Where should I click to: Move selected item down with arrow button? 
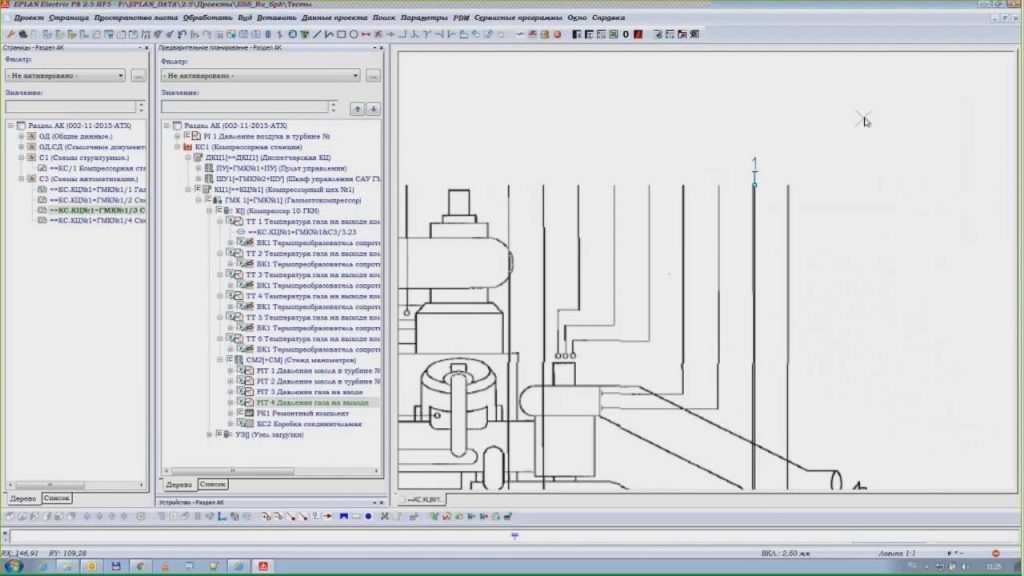coord(373,109)
